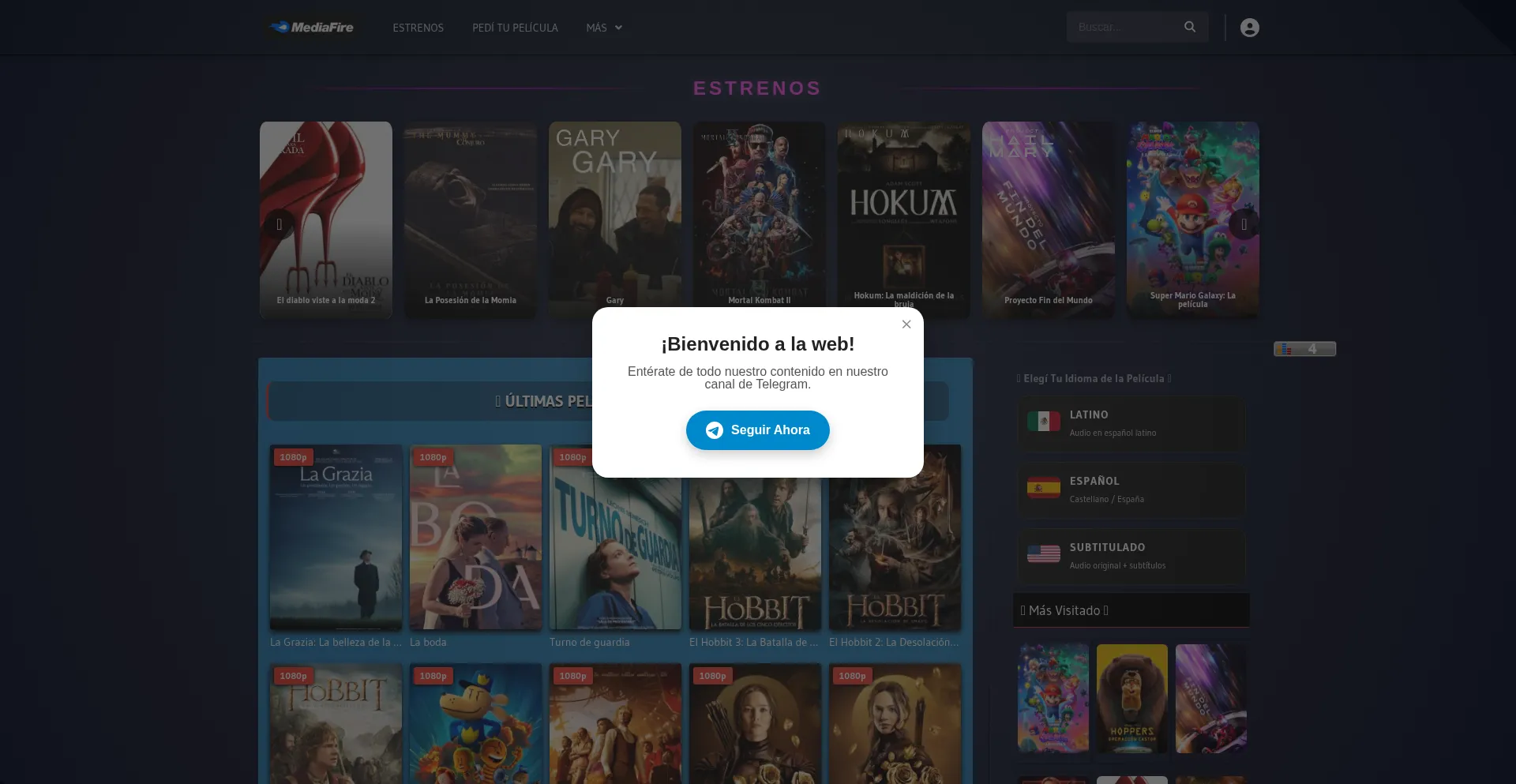Select SUBTITULADO language option
Image resolution: width=1516 pixels, height=784 pixels.
(1131, 555)
